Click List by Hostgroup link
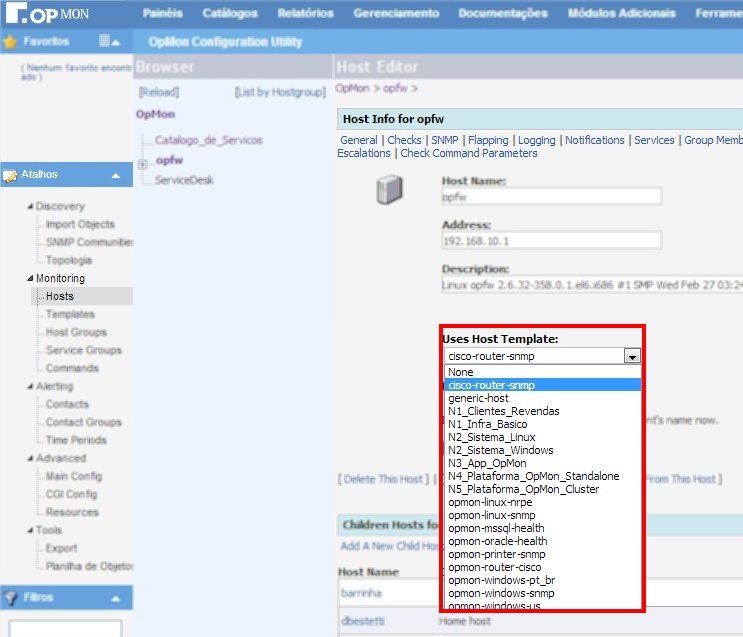This screenshot has height=637, width=743. [280, 92]
